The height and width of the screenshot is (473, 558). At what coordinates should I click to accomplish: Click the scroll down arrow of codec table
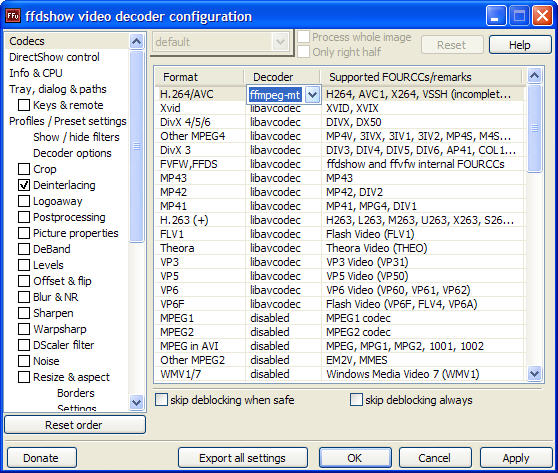[x=535, y=374]
